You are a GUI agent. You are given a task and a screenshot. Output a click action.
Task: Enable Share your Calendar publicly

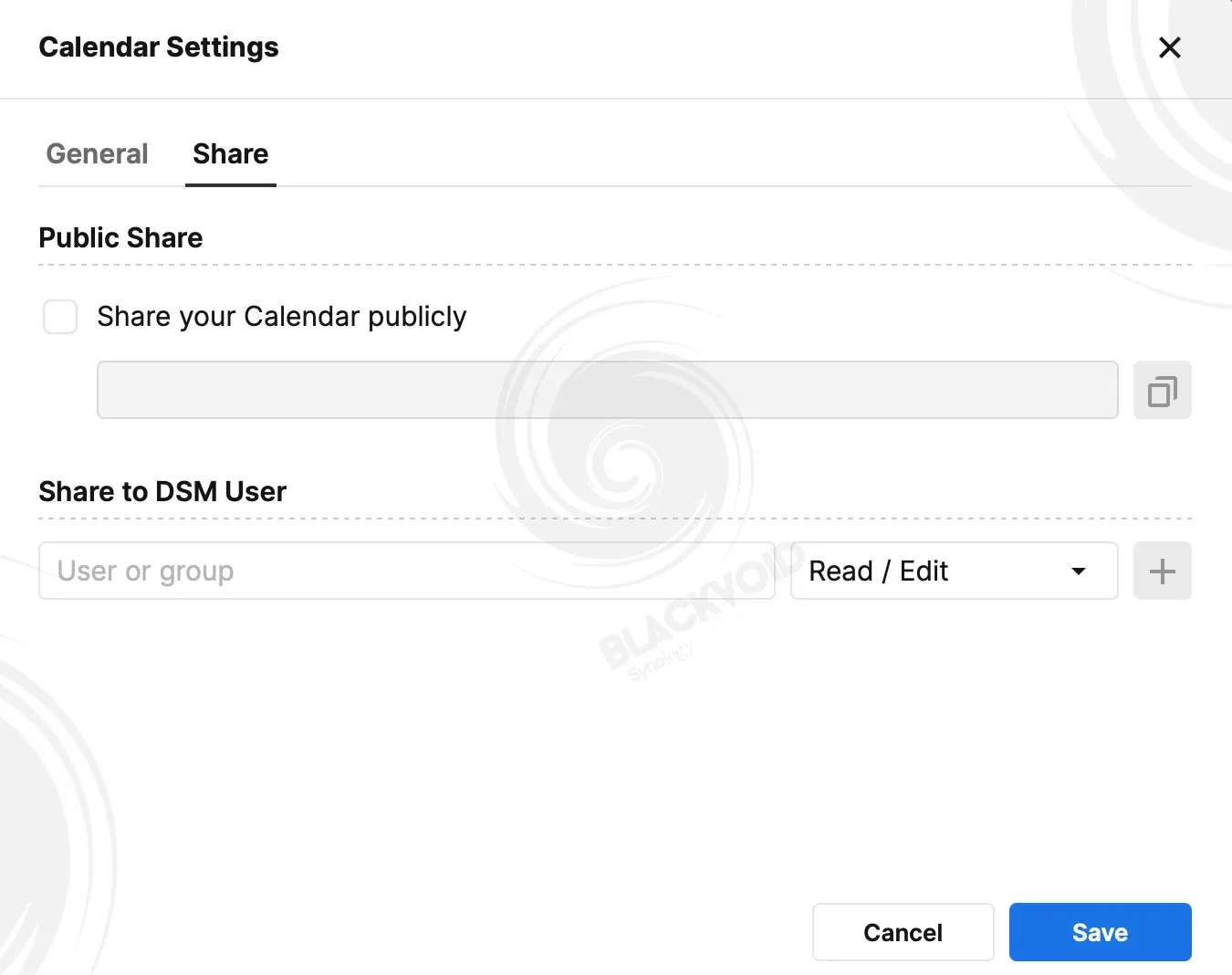(x=60, y=317)
